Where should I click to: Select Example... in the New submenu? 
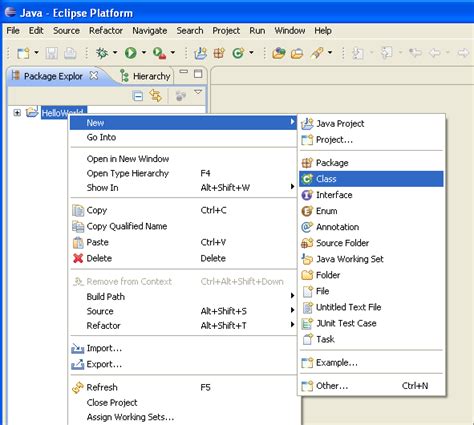click(x=371, y=362)
